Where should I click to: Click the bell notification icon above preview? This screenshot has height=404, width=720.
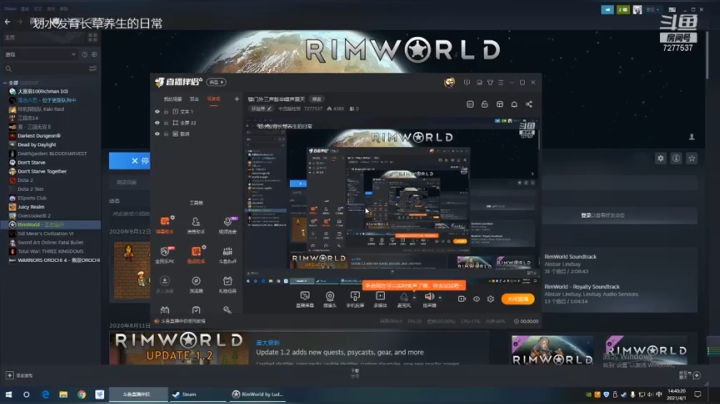click(514, 104)
